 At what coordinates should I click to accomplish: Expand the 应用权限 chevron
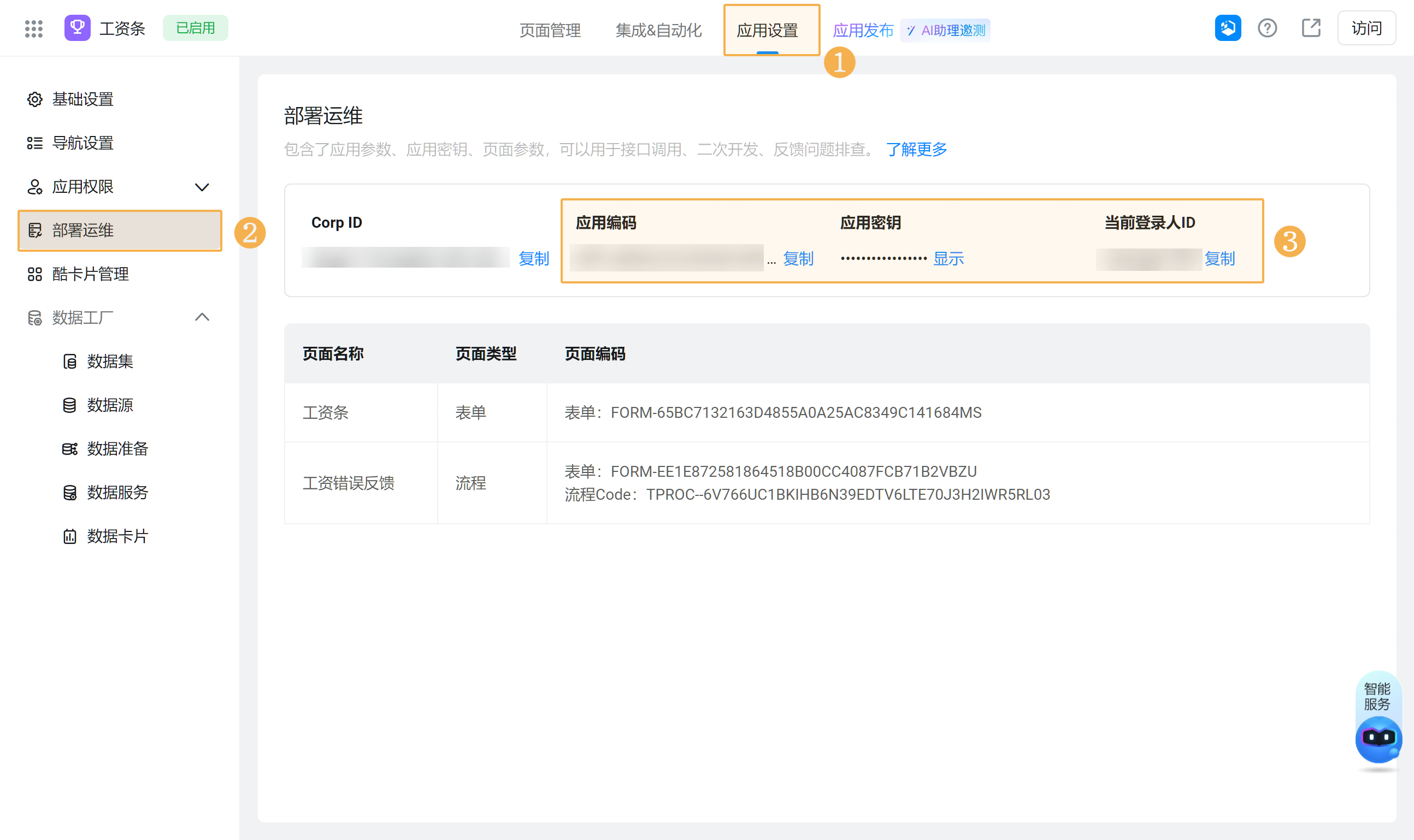point(202,187)
